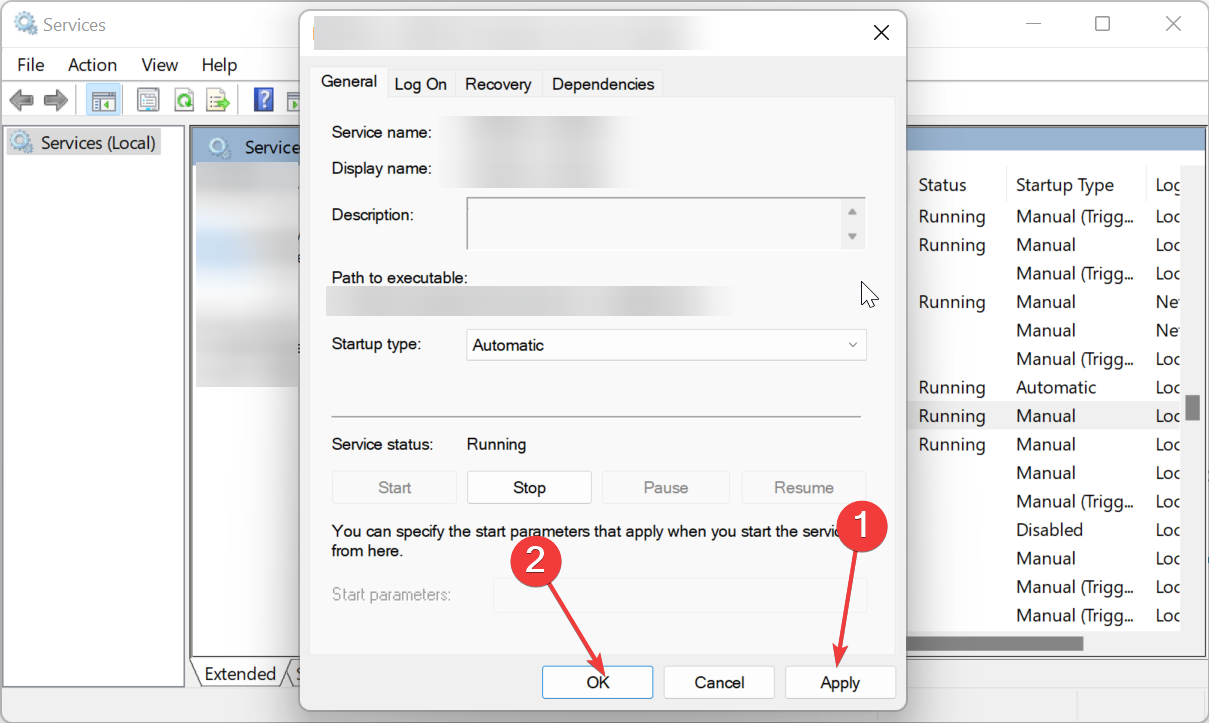Open Properties via the toolbar icon
The width and height of the screenshot is (1209, 723).
click(148, 100)
